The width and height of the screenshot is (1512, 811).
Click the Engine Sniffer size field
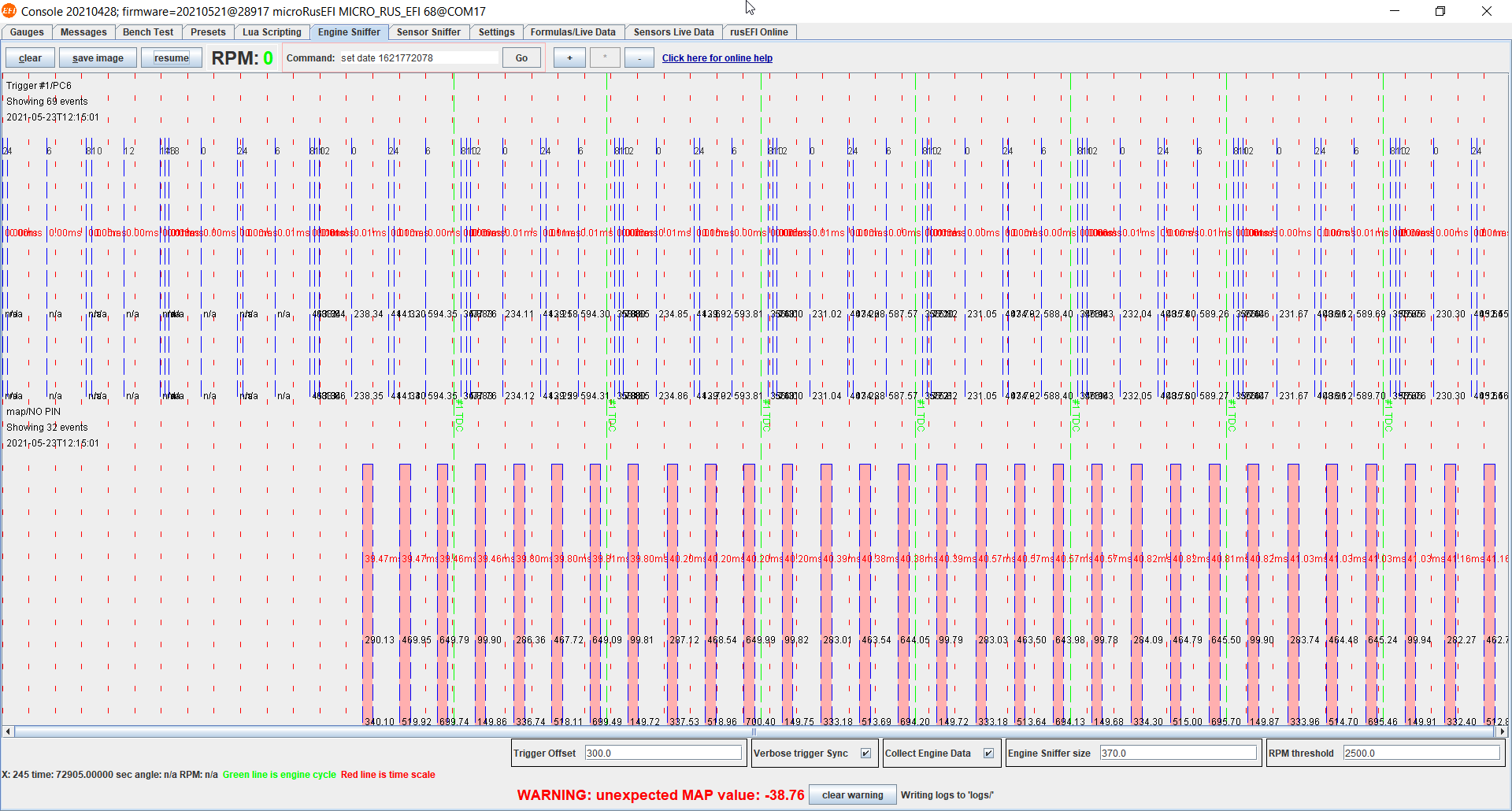[1178, 754]
